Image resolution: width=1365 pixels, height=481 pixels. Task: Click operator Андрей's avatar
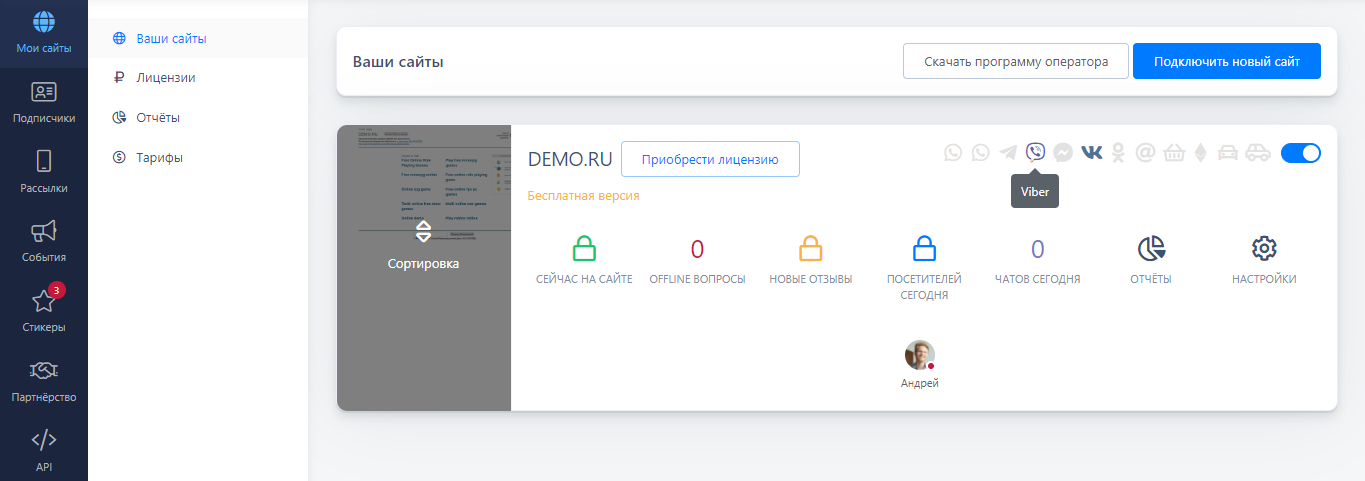click(x=919, y=355)
